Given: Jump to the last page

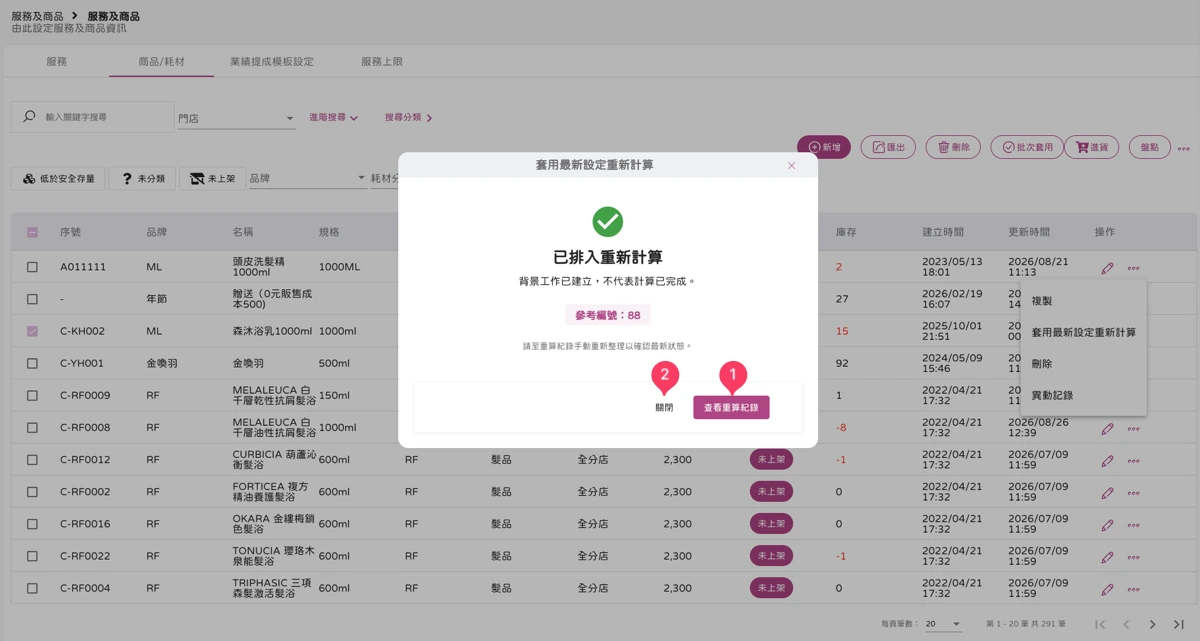Looking at the screenshot, I should tap(1178, 624).
